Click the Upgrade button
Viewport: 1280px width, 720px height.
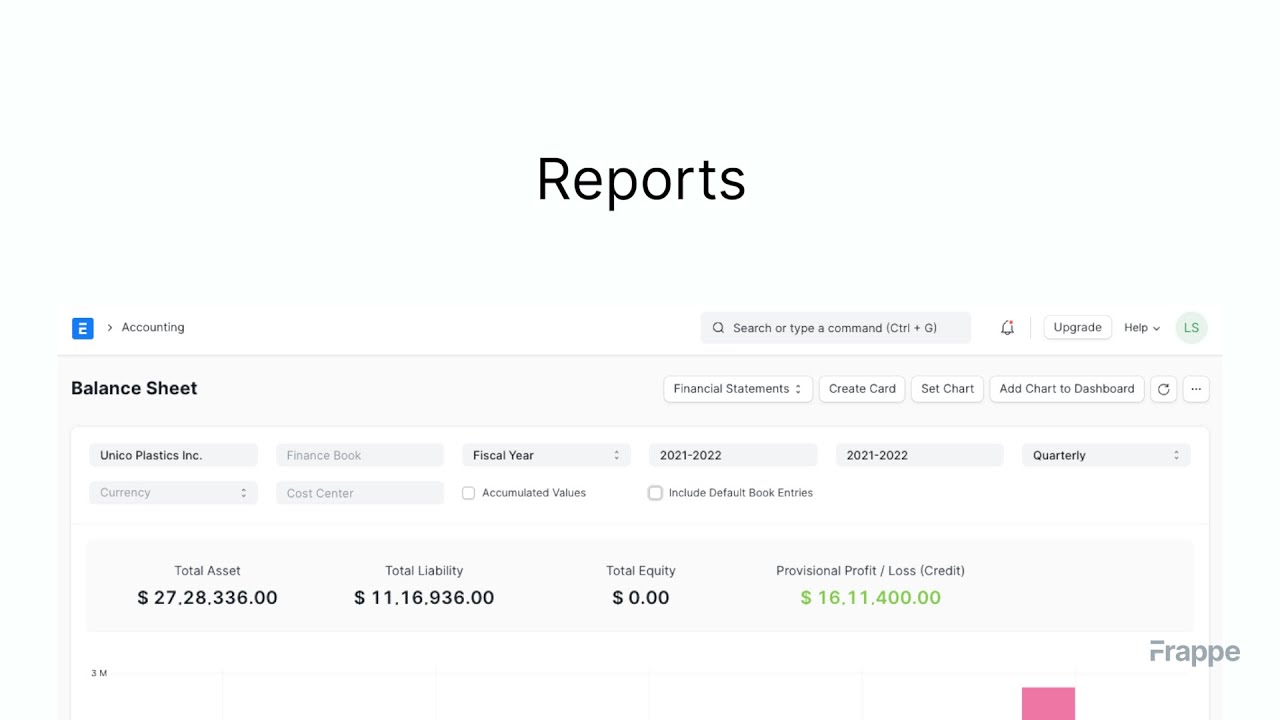(1078, 328)
